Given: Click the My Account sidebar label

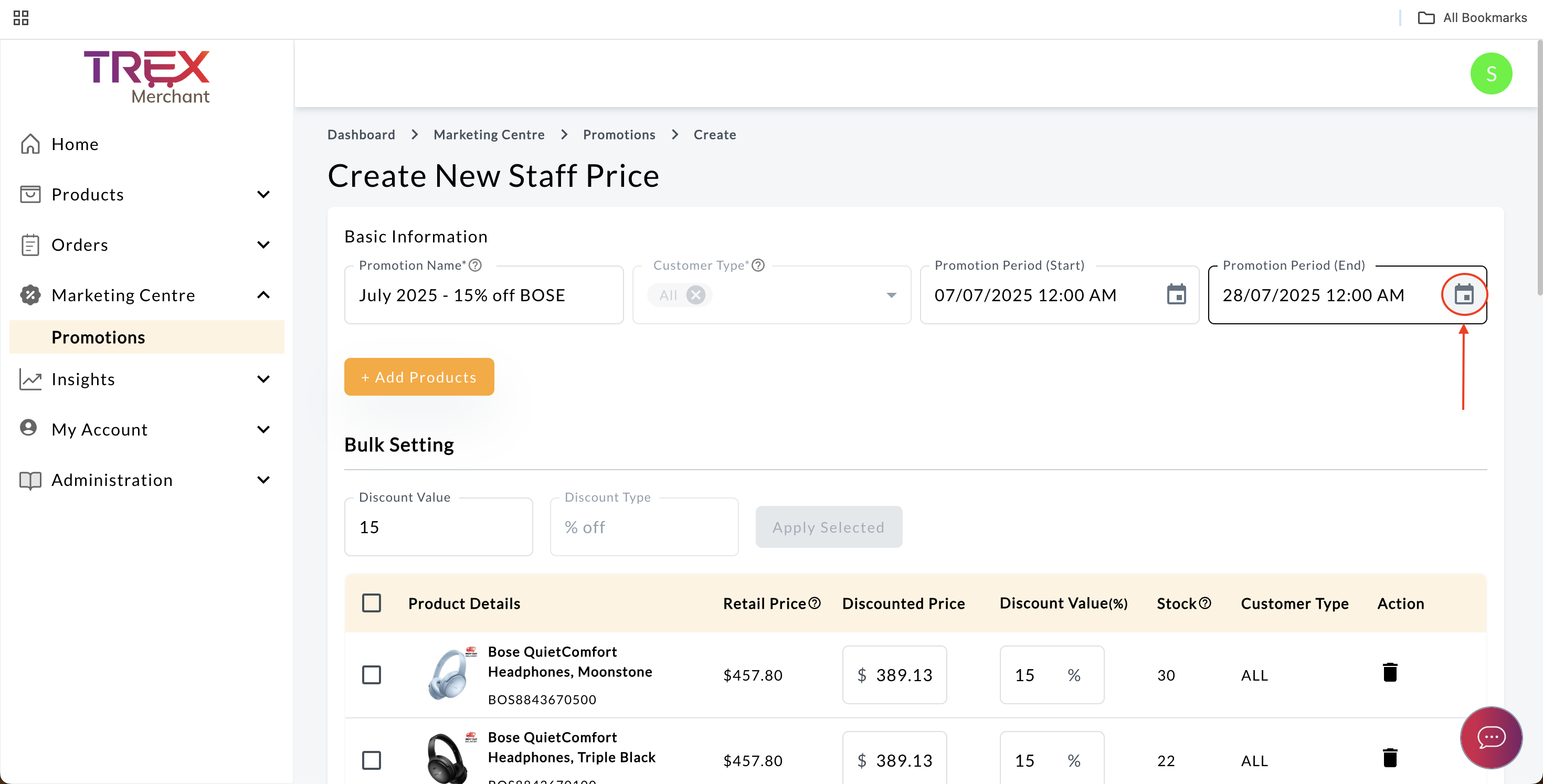Looking at the screenshot, I should [99, 429].
